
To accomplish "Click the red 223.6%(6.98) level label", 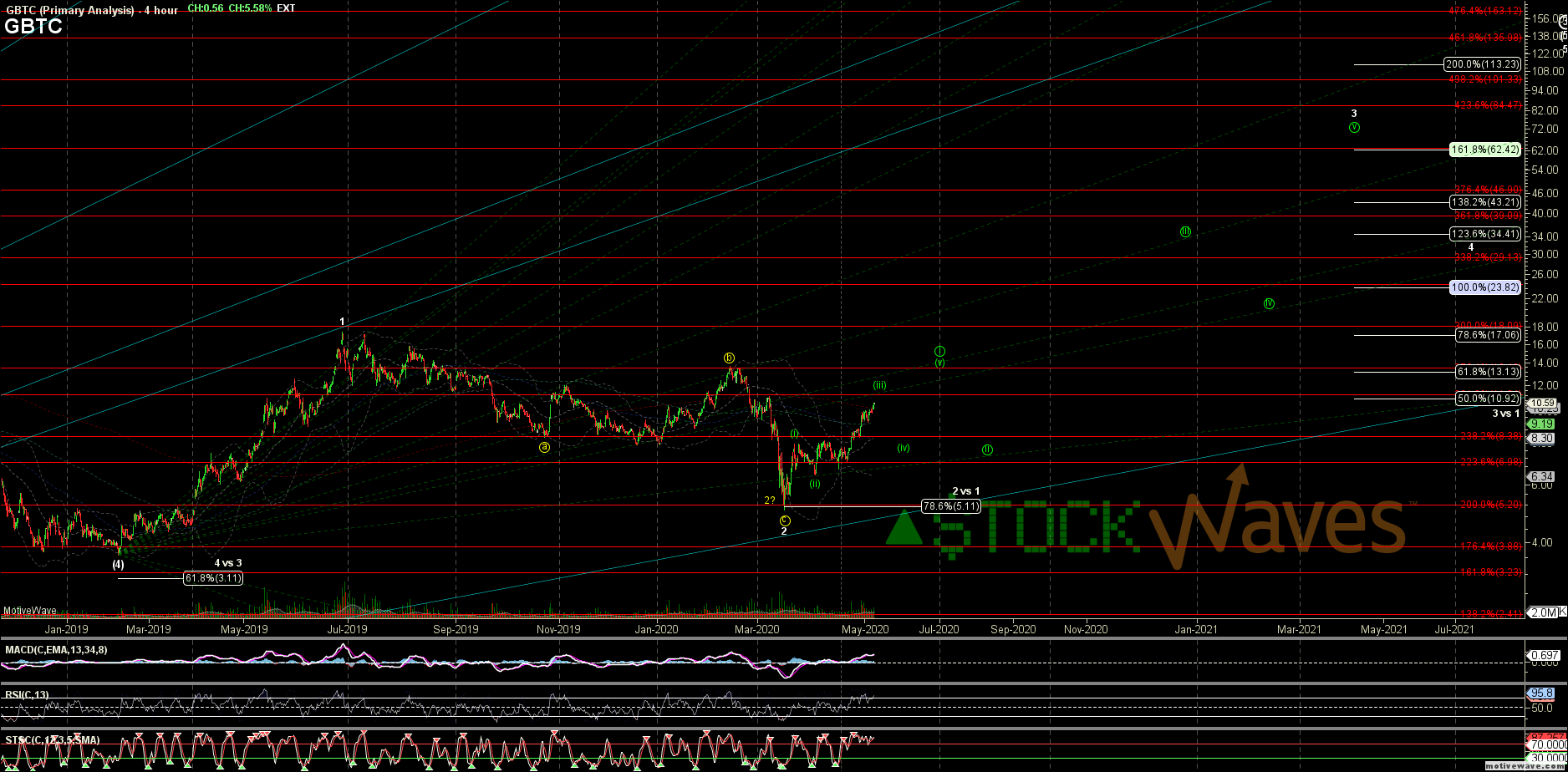I will [1491, 462].
